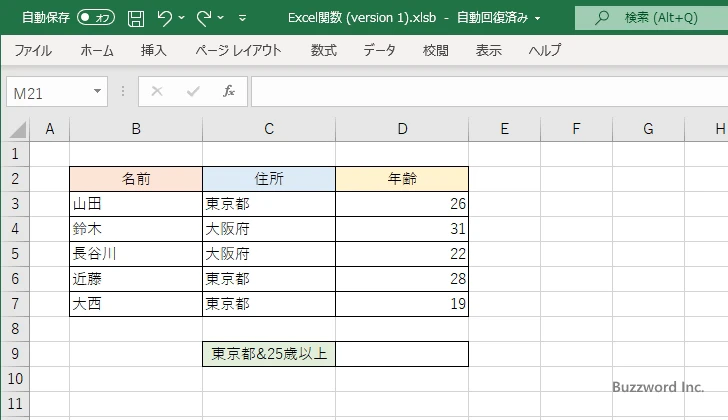Click the Name Box showing M21
The image size is (728, 420).
49,92
